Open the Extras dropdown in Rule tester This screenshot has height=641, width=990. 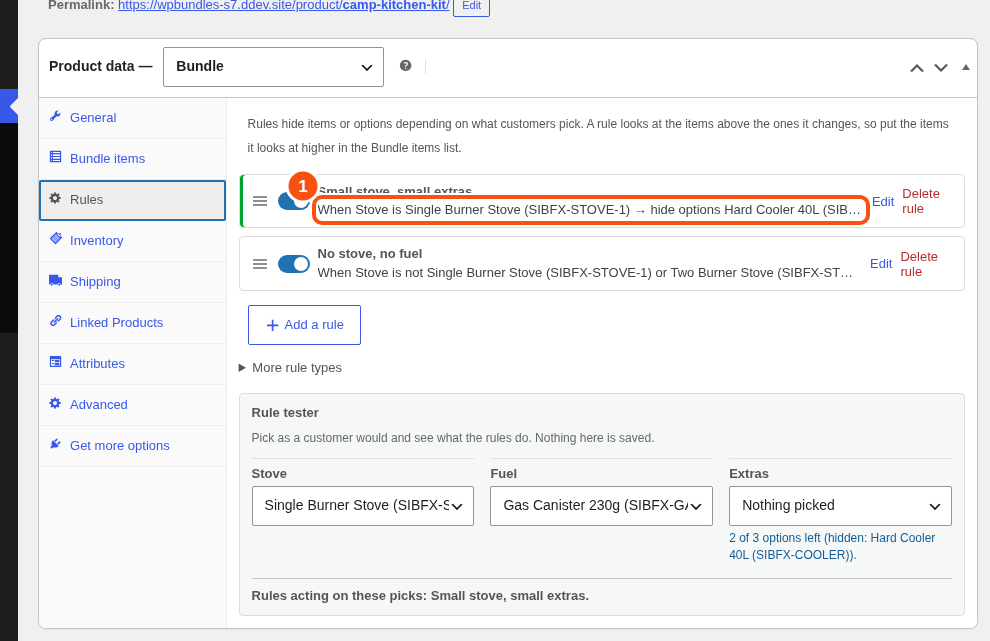[840, 506]
